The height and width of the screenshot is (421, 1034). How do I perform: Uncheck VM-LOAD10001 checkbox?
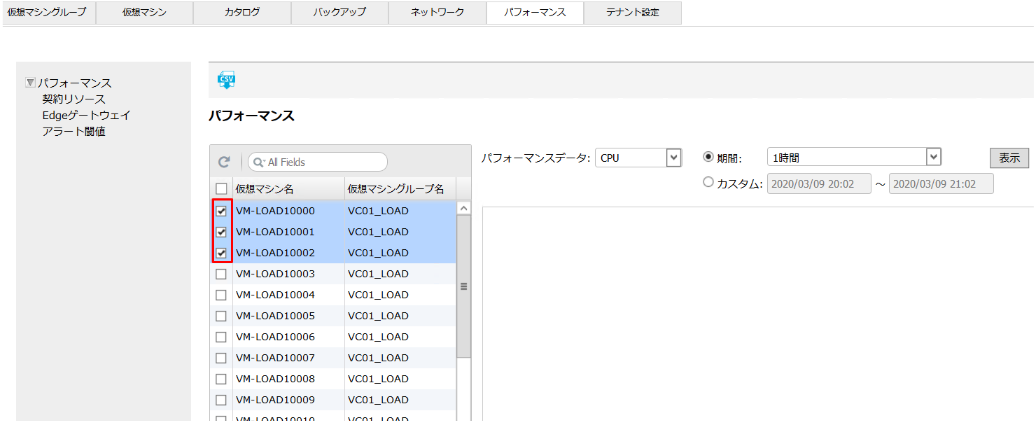tap(222, 232)
